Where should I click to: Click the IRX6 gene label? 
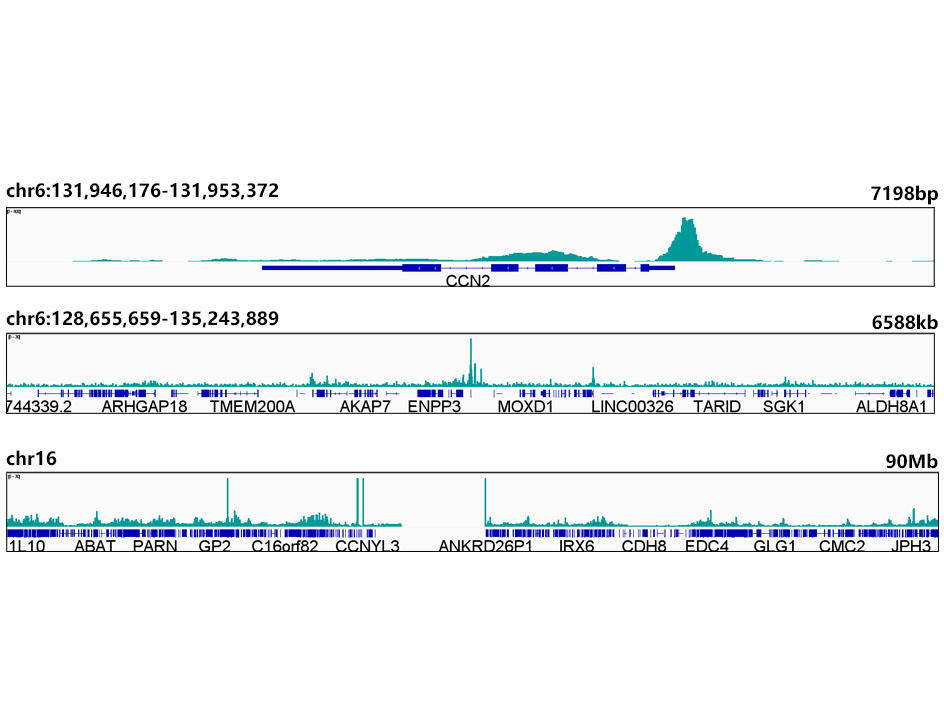[x=577, y=546]
